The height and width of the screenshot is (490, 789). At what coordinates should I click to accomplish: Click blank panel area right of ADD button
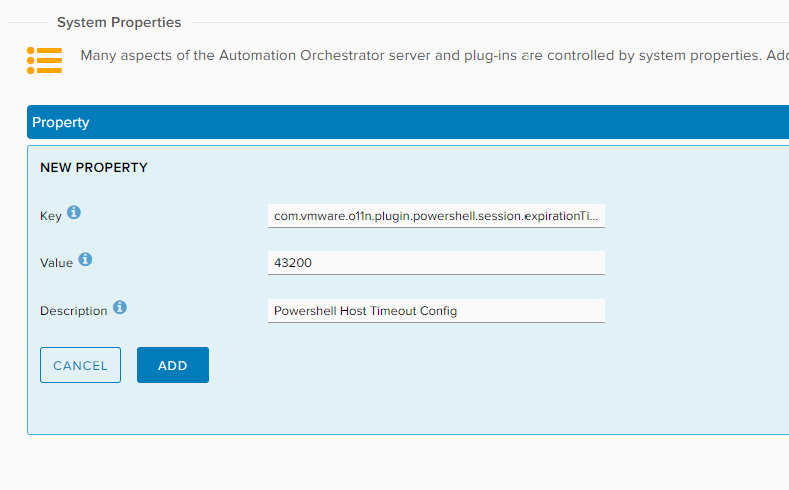coord(450,366)
